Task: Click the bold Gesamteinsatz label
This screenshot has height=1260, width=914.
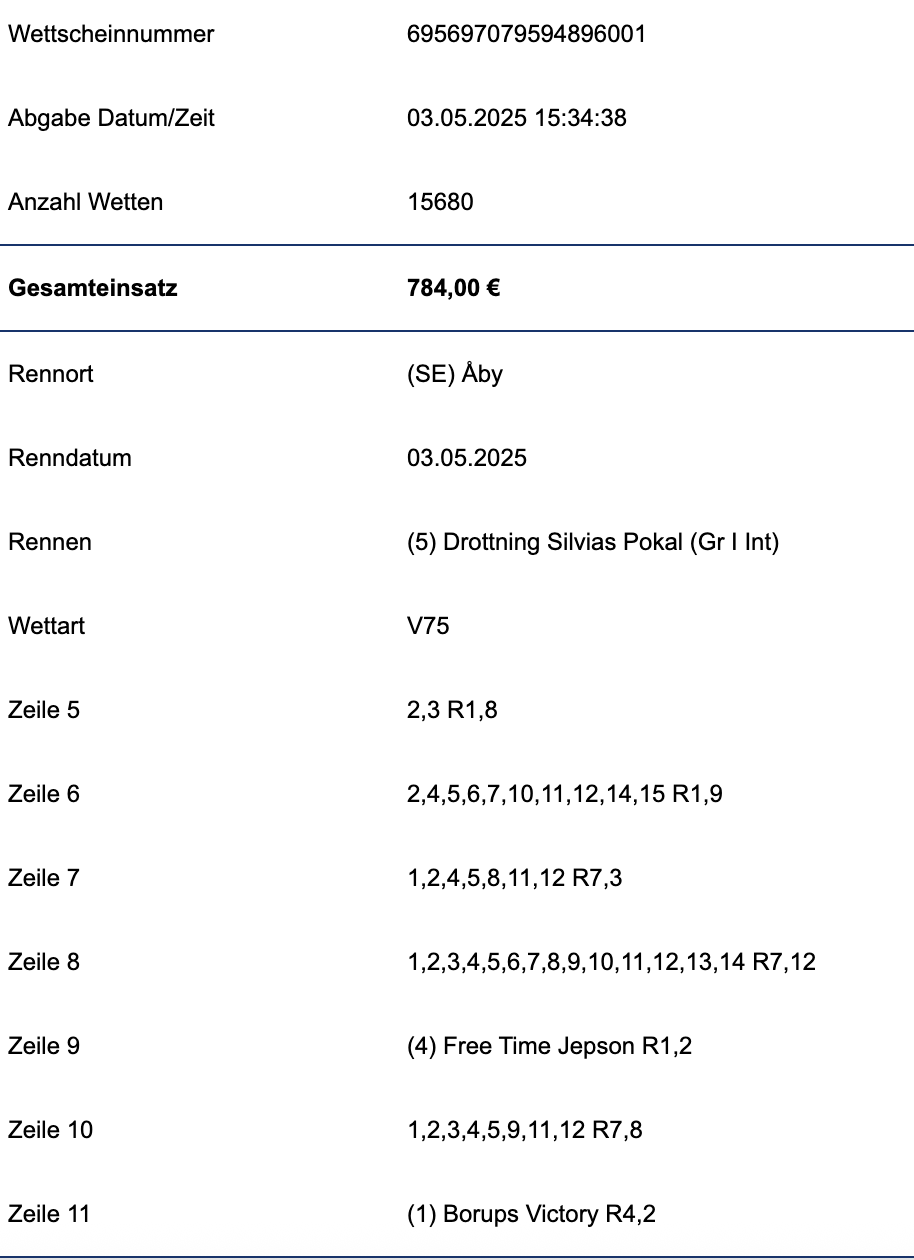Action: point(93,289)
